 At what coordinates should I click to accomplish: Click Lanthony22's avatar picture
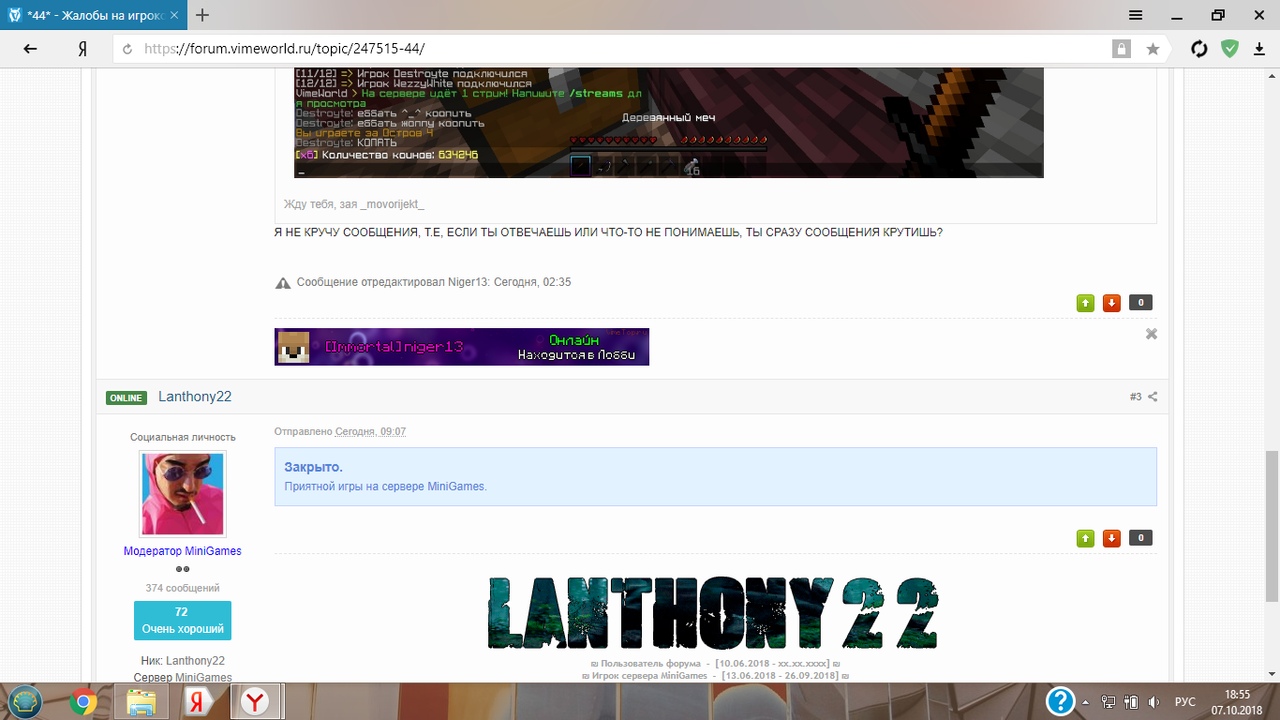(x=182, y=494)
